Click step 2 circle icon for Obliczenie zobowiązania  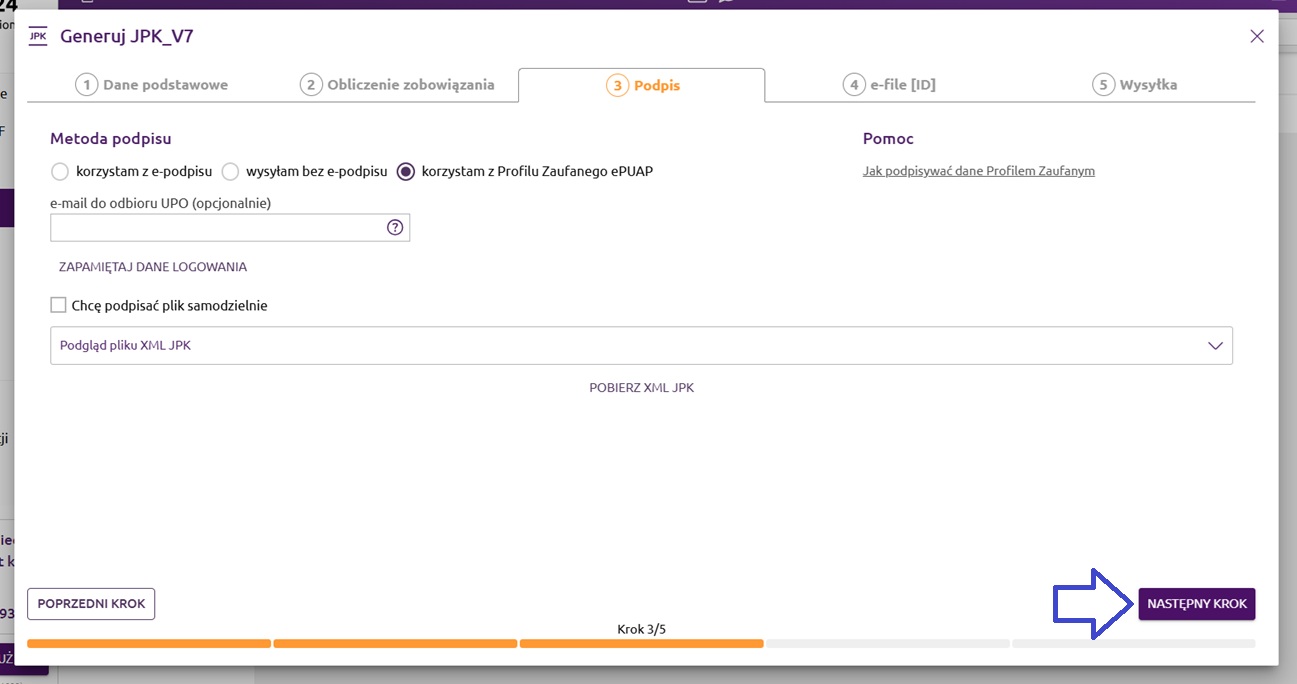(x=311, y=85)
